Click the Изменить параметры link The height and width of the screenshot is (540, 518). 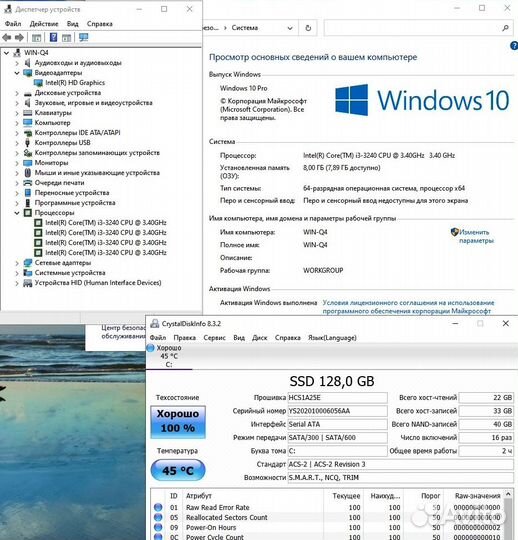point(476,236)
